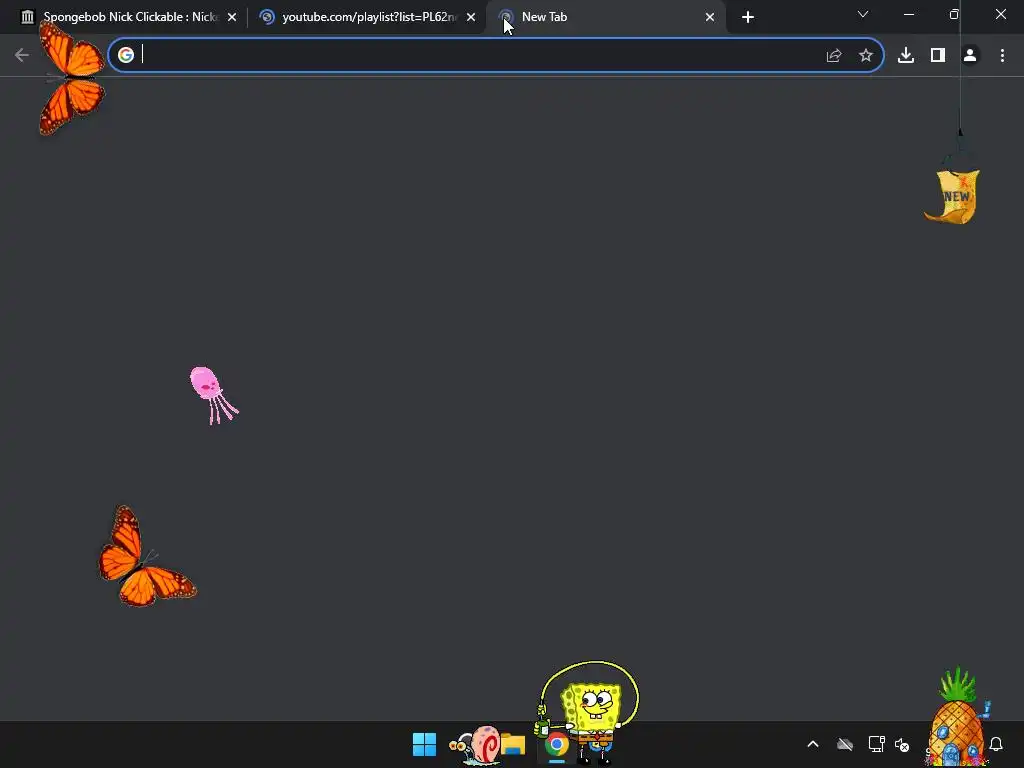Minimize the Chrome window
This screenshot has height=768, width=1024.
908,14
